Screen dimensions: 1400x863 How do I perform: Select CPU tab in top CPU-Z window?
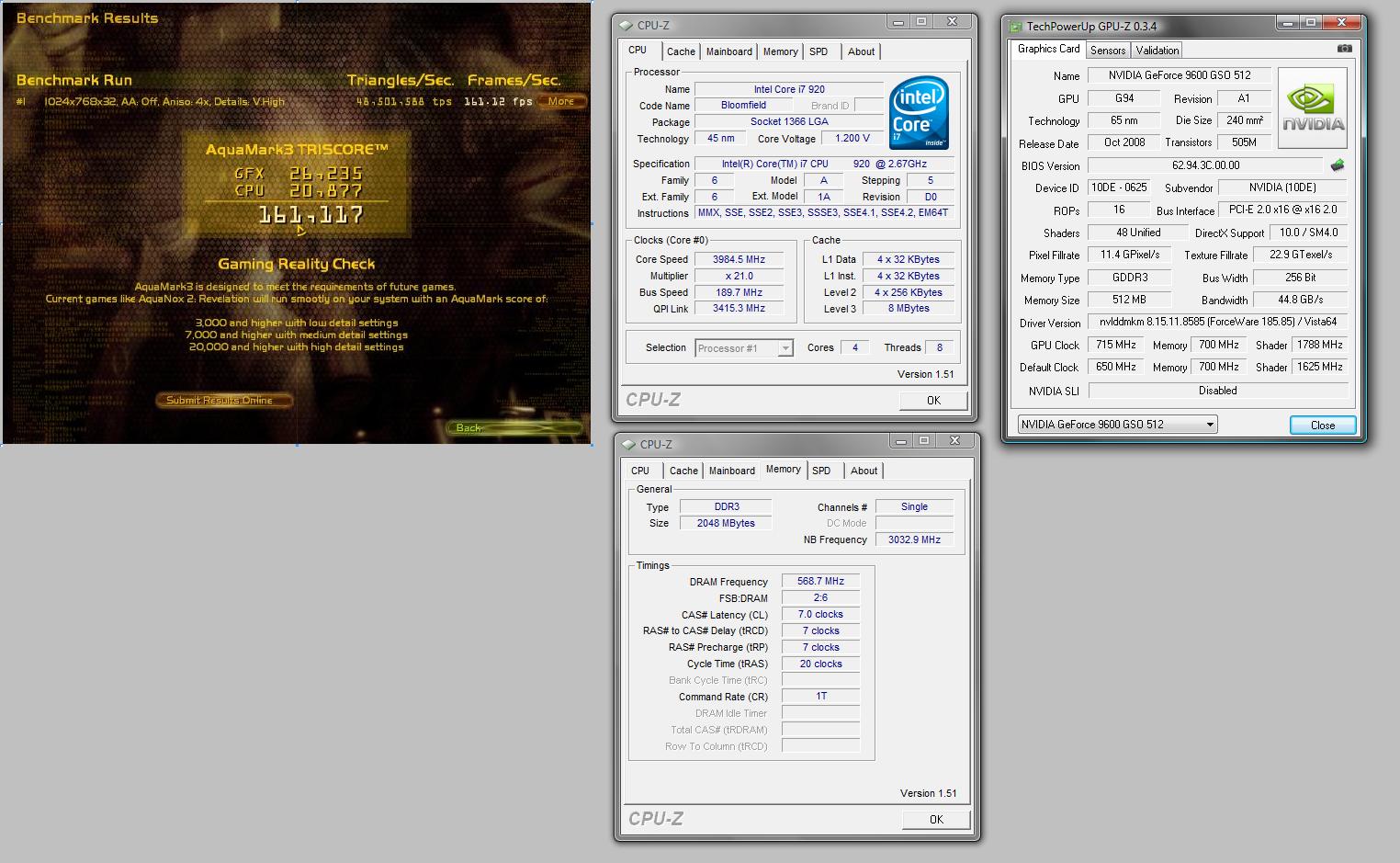coord(638,51)
